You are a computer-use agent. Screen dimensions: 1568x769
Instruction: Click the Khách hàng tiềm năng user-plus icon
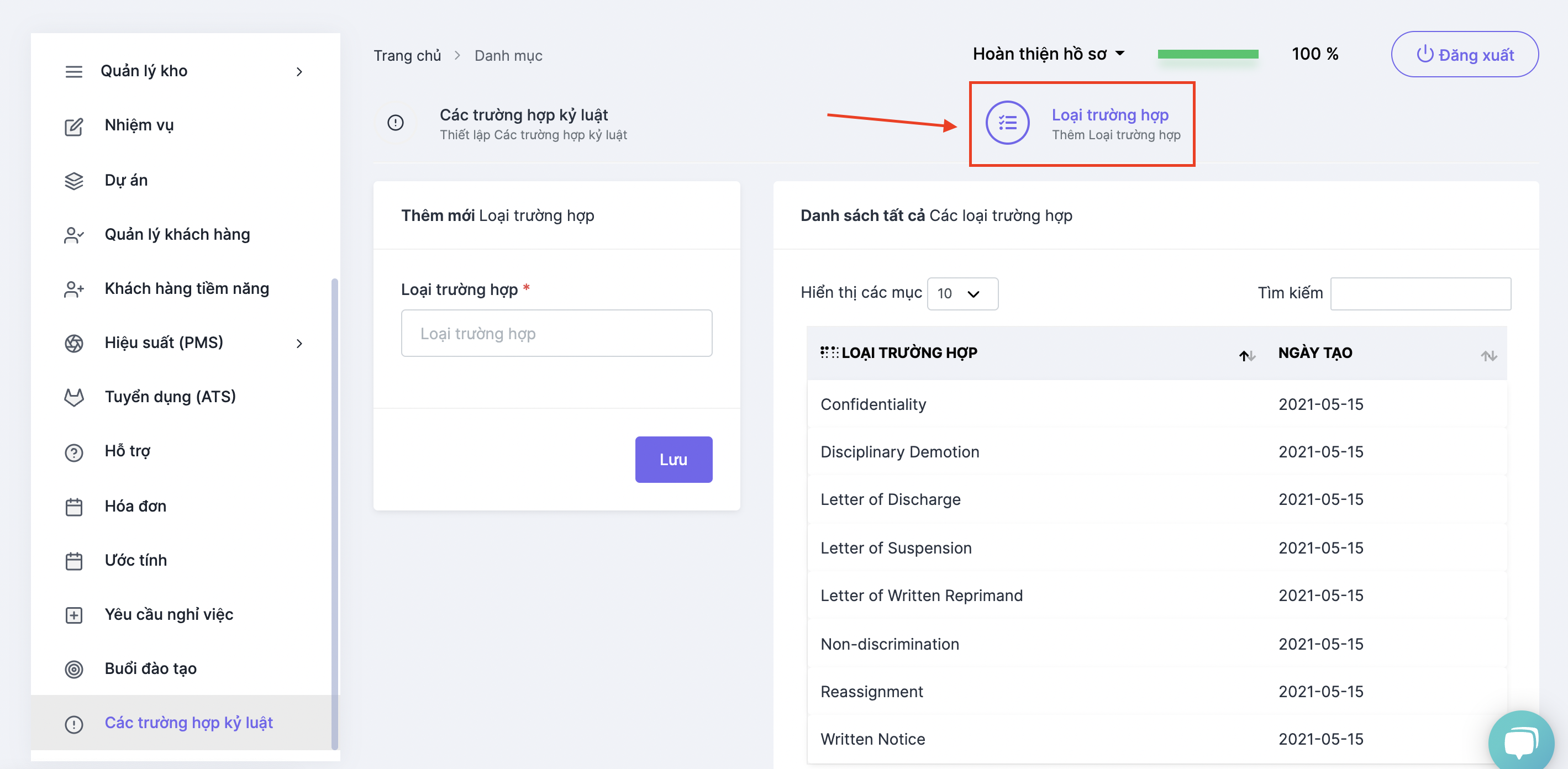pyautogui.click(x=73, y=289)
